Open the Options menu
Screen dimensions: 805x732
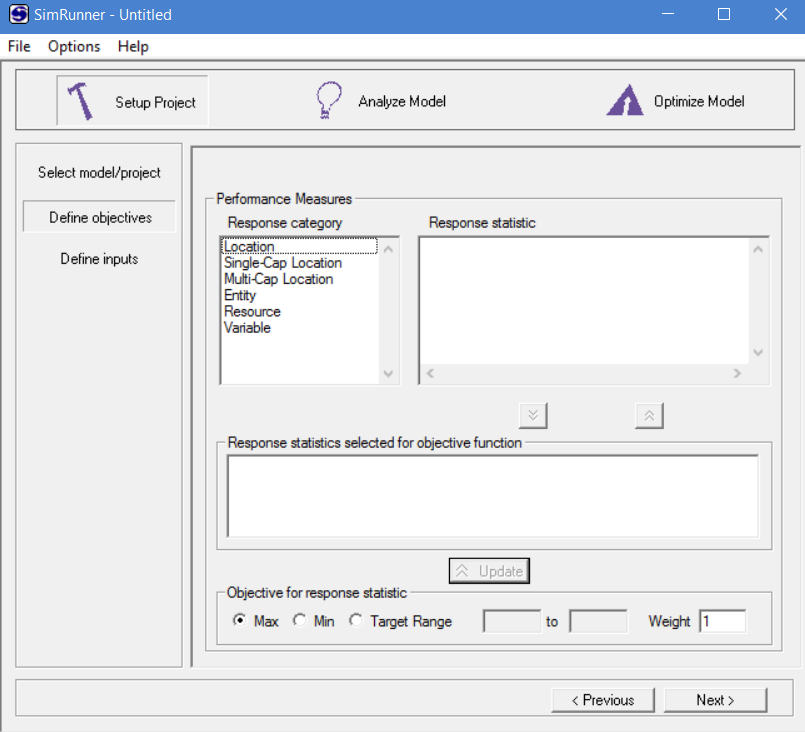74,46
